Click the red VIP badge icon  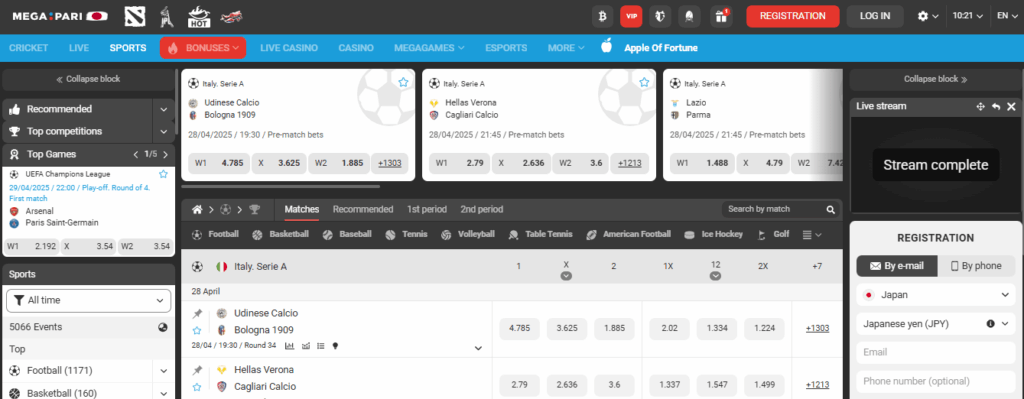pos(631,16)
